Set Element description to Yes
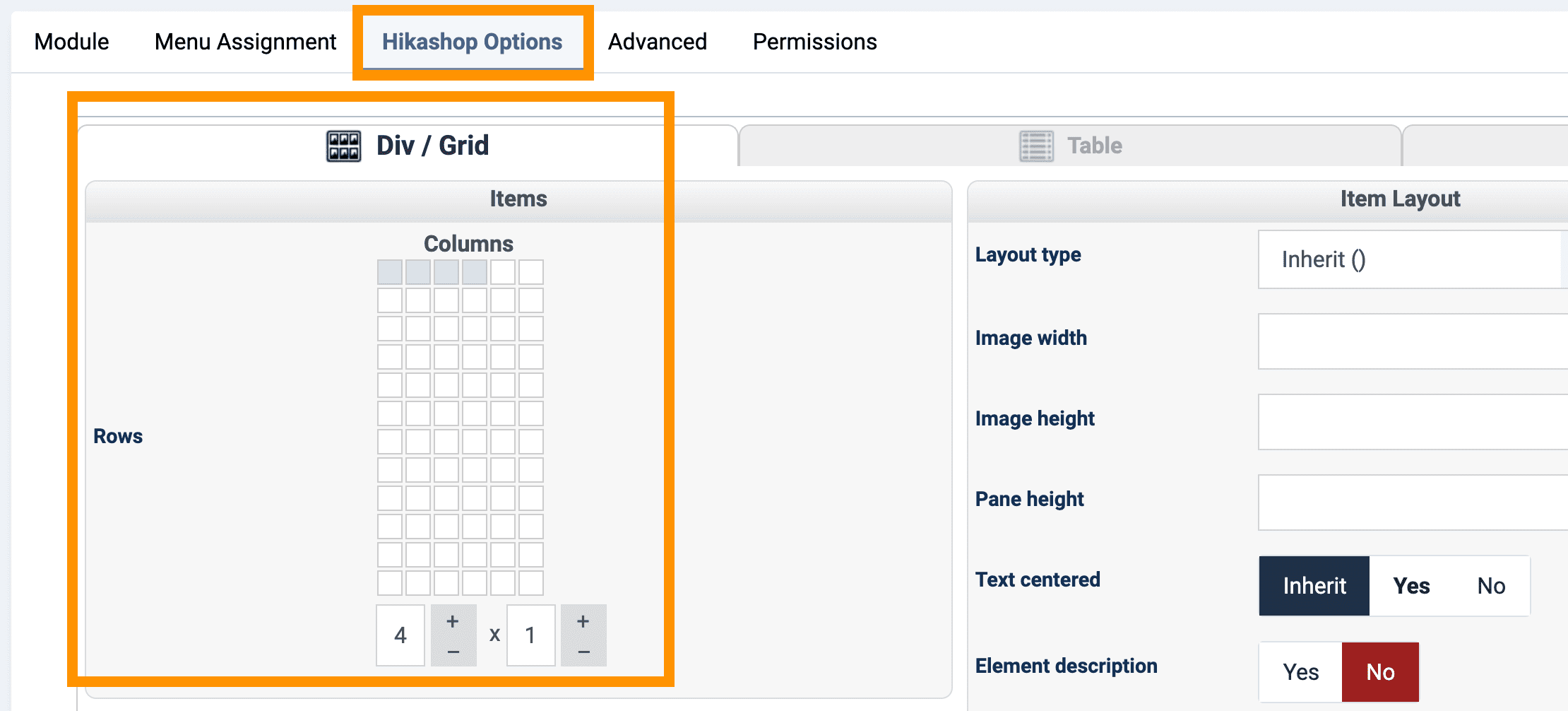The image size is (1568, 711). tap(1300, 672)
